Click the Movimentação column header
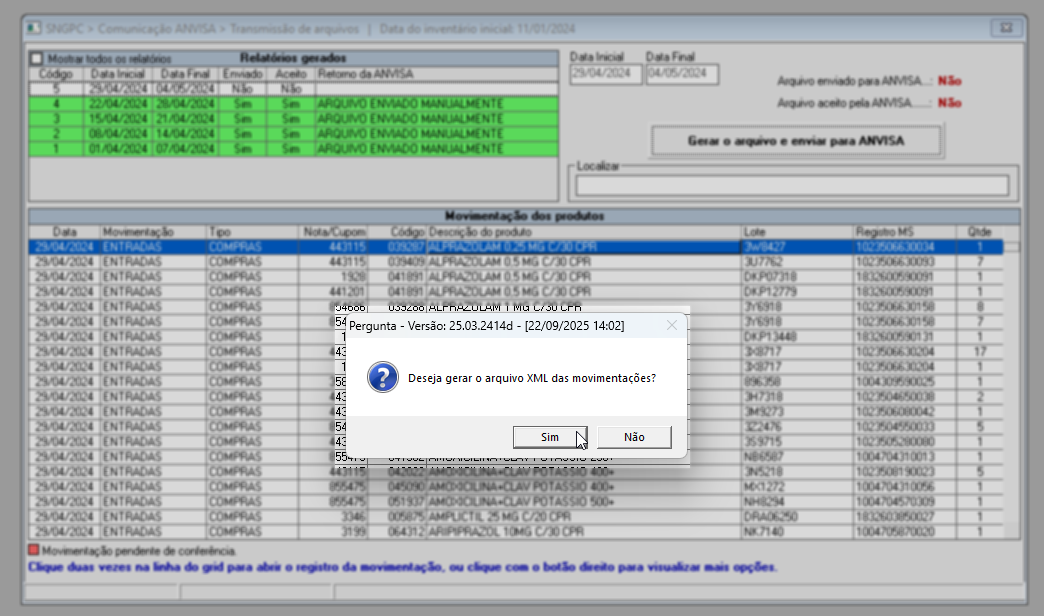This screenshot has width=1044, height=616. click(153, 232)
